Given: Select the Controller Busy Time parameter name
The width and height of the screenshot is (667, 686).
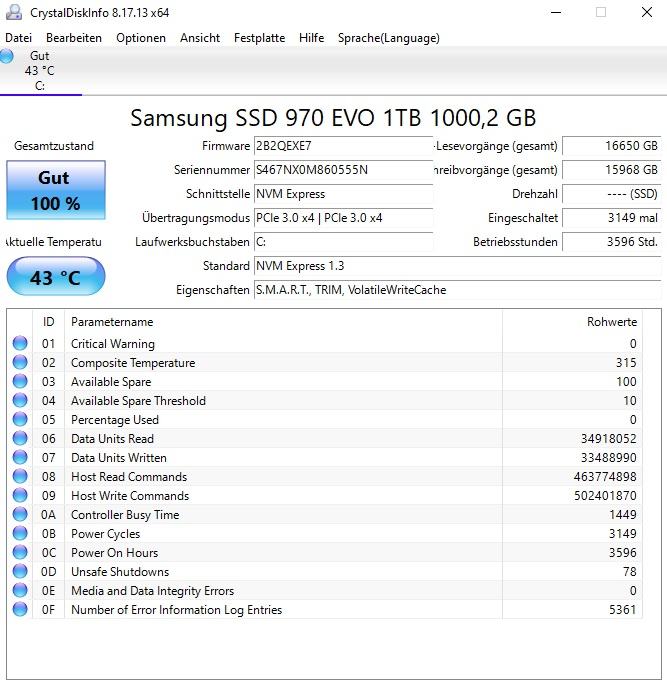Looking at the screenshot, I should pos(125,515).
